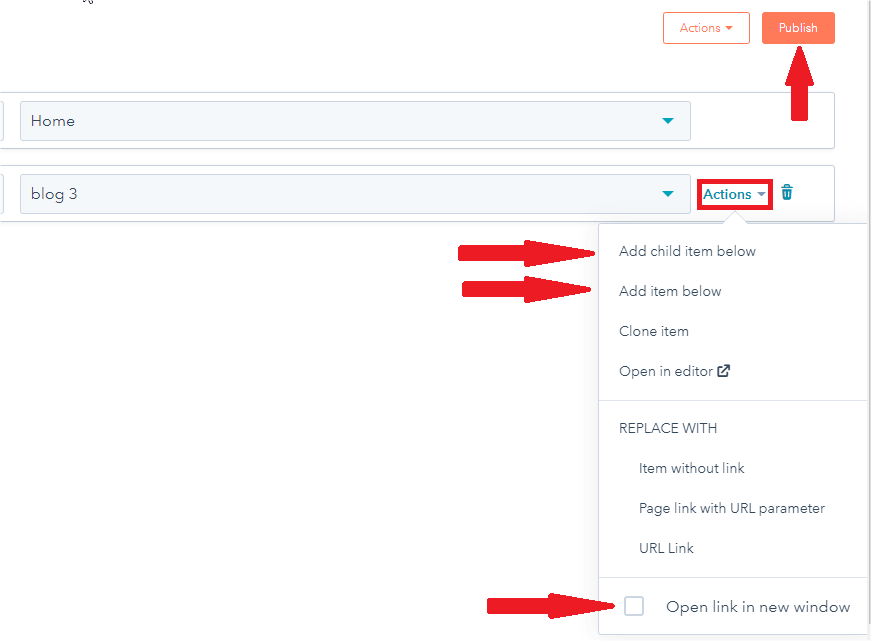Select 'Add item below' option
Screen dimensions: 871x641
[670, 291]
